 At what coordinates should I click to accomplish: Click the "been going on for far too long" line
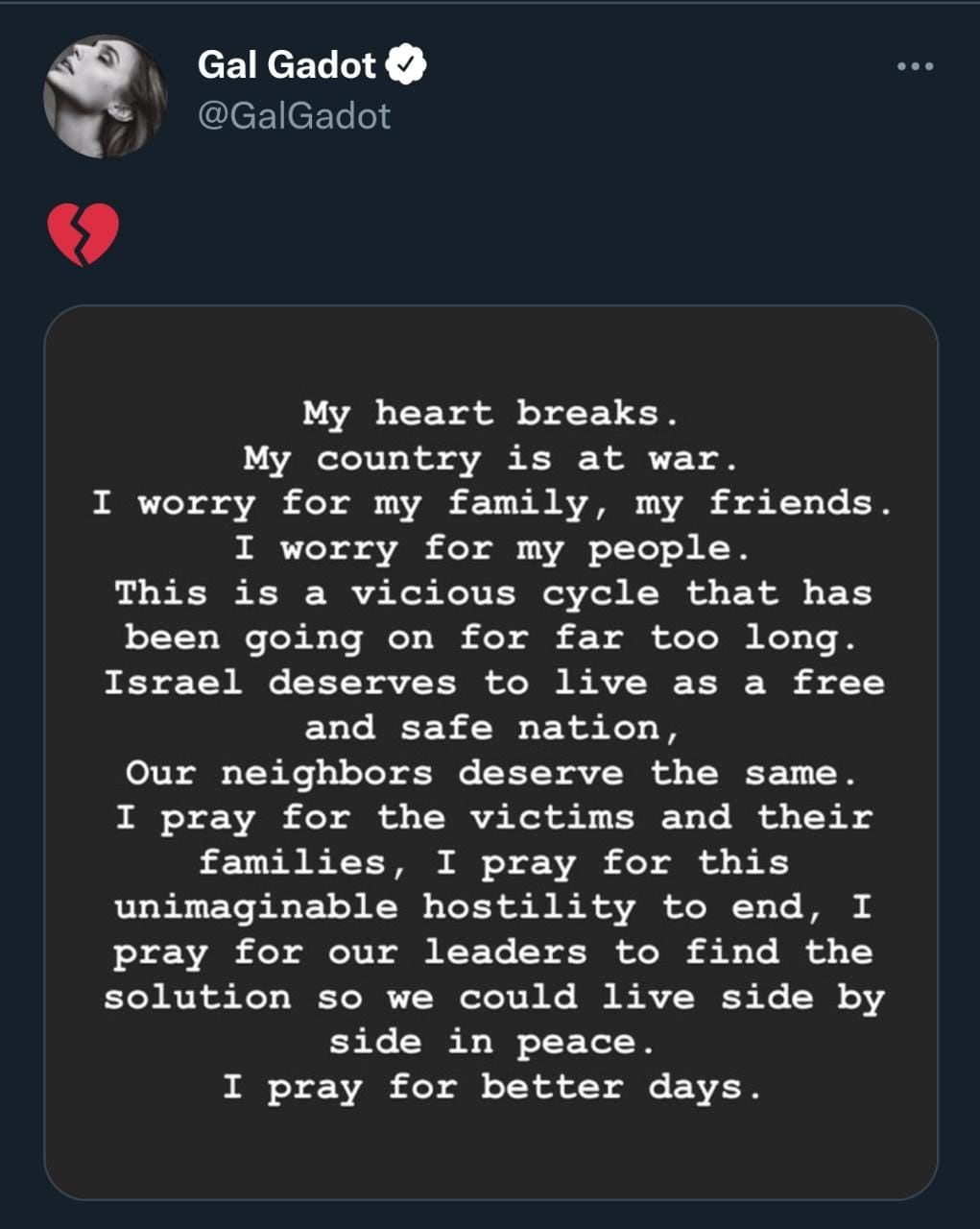pyautogui.click(x=491, y=638)
